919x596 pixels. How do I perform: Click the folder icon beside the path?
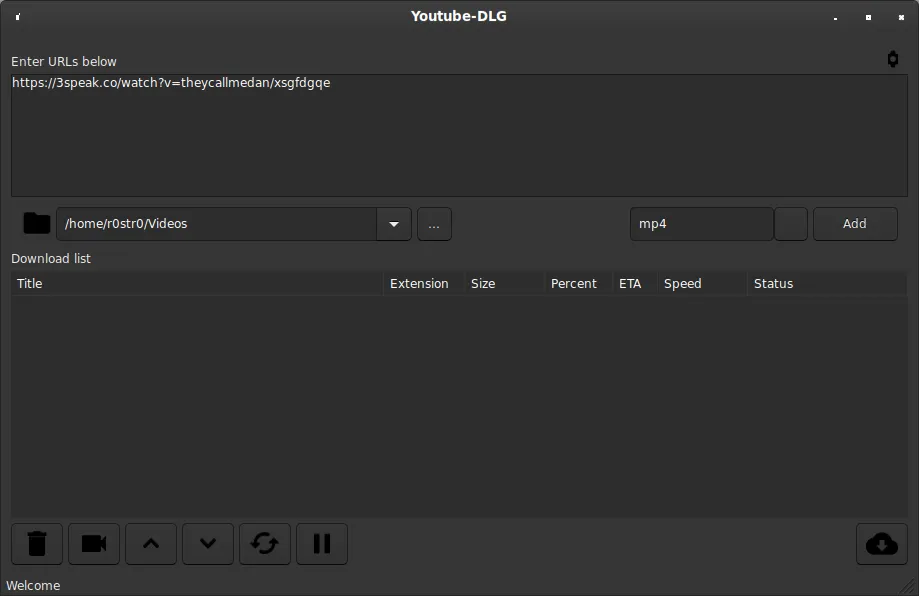(x=36, y=223)
